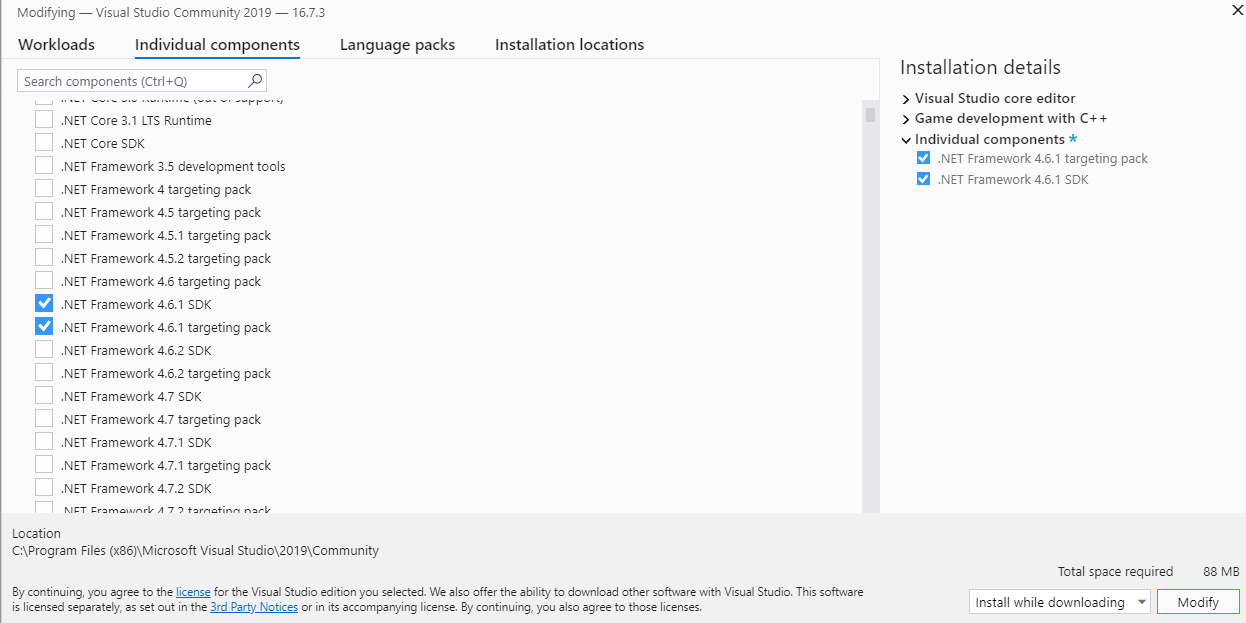Open the Language packs tab
The width and height of the screenshot is (1246, 623).
[397, 44]
